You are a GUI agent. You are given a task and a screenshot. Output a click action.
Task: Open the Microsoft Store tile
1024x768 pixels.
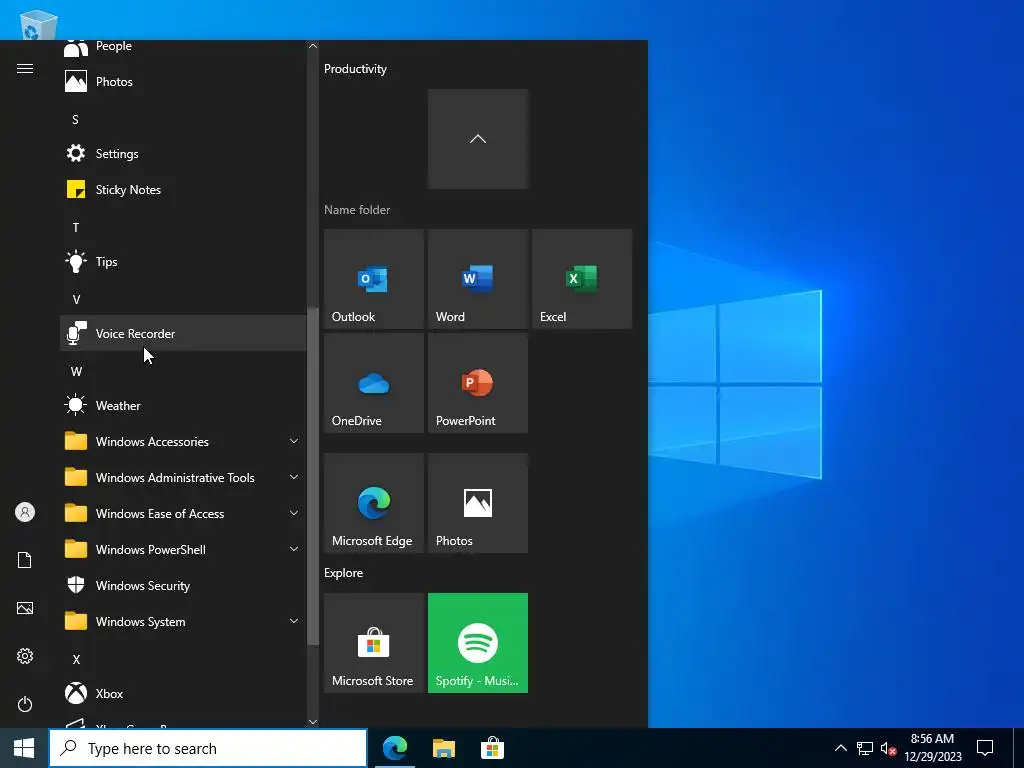pyautogui.click(x=374, y=643)
